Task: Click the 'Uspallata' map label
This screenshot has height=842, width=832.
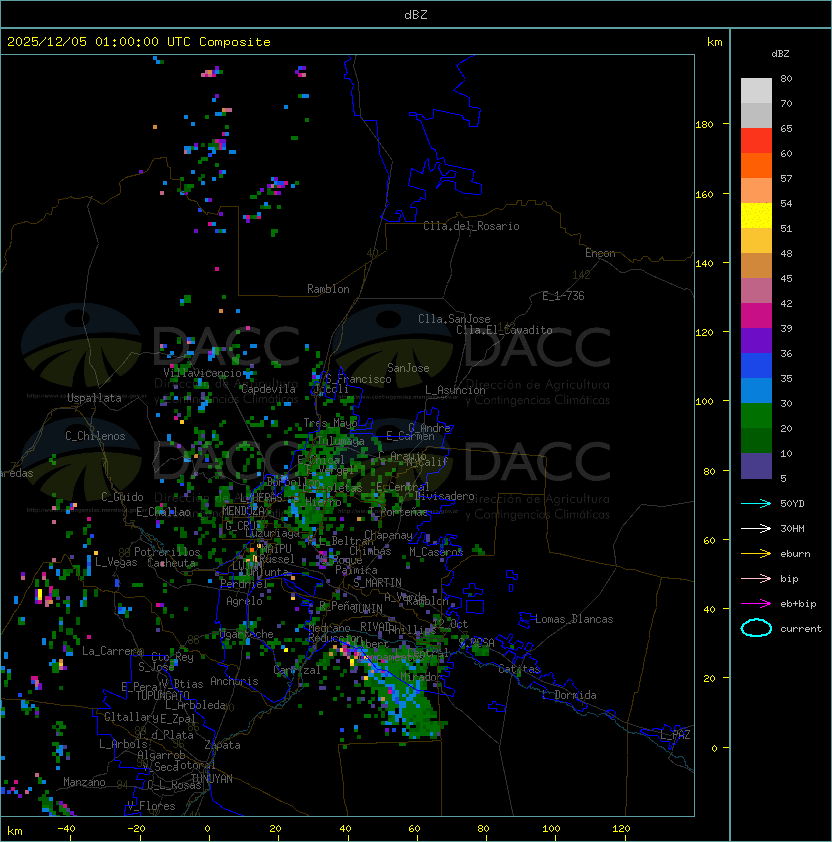Action: [94, 398]
